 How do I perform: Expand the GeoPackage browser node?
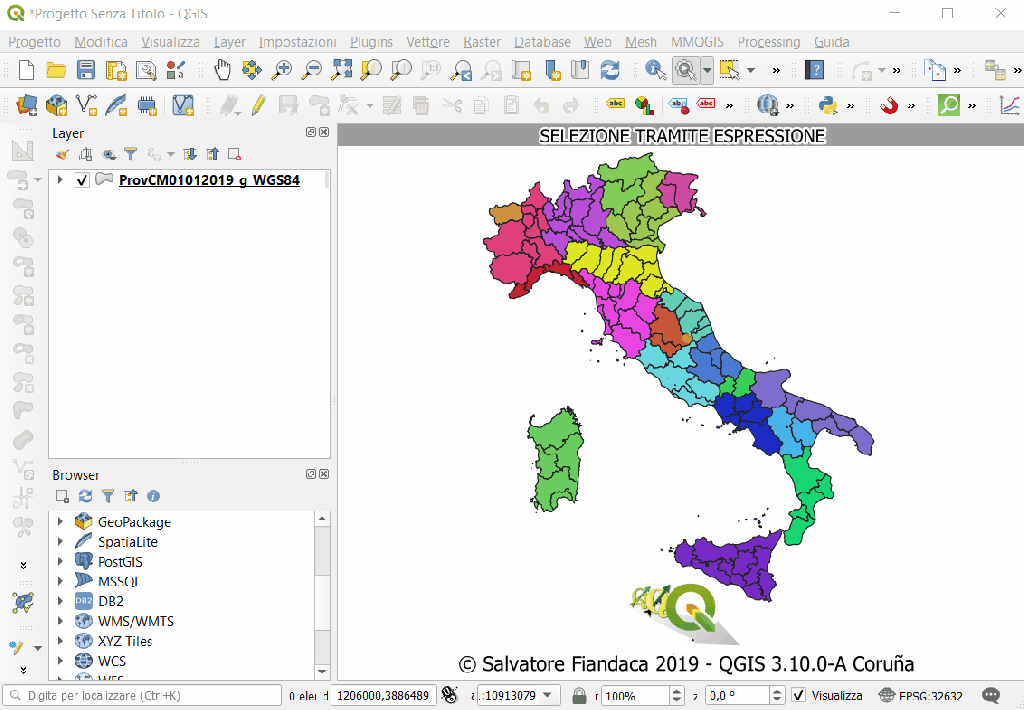coord(60,522)
